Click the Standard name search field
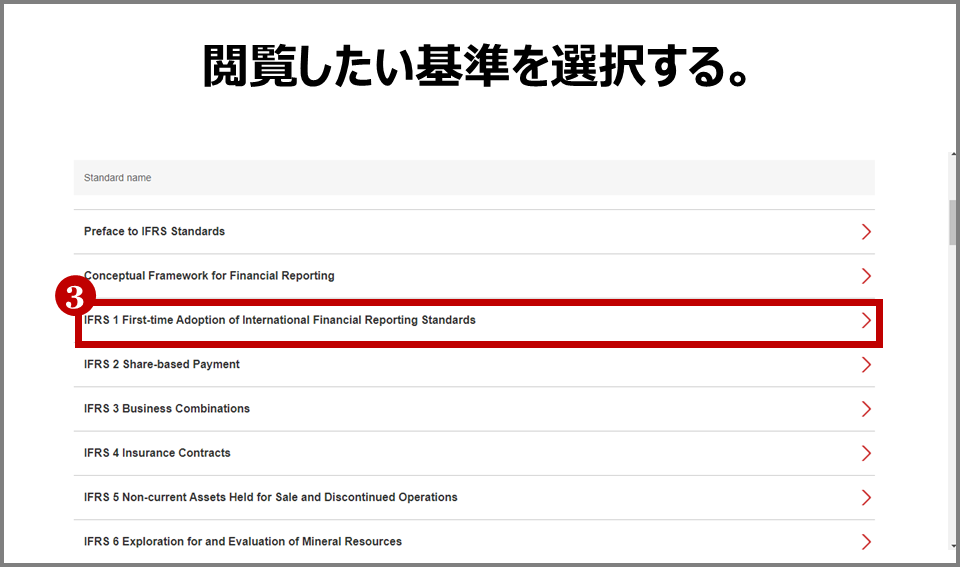This screenshot has height=567, width=960. coord(474,178)
